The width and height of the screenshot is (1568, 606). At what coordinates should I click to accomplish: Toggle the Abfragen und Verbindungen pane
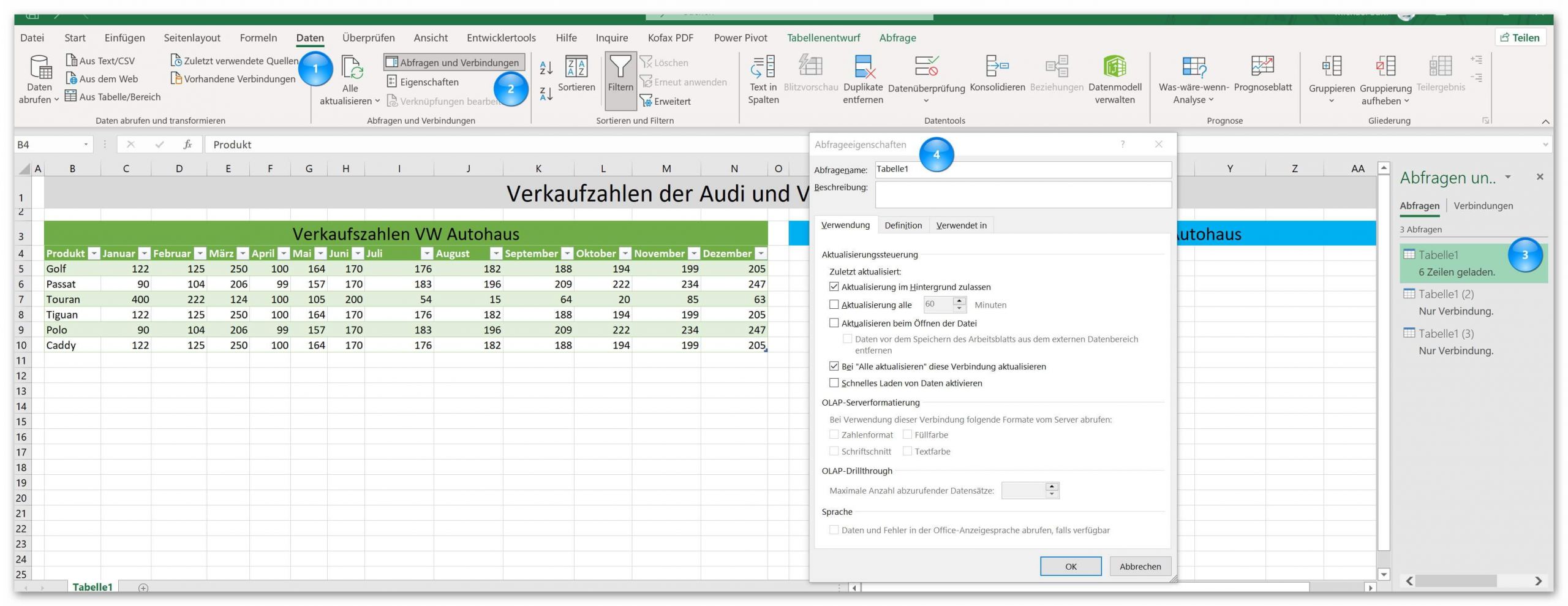[454, 62]
